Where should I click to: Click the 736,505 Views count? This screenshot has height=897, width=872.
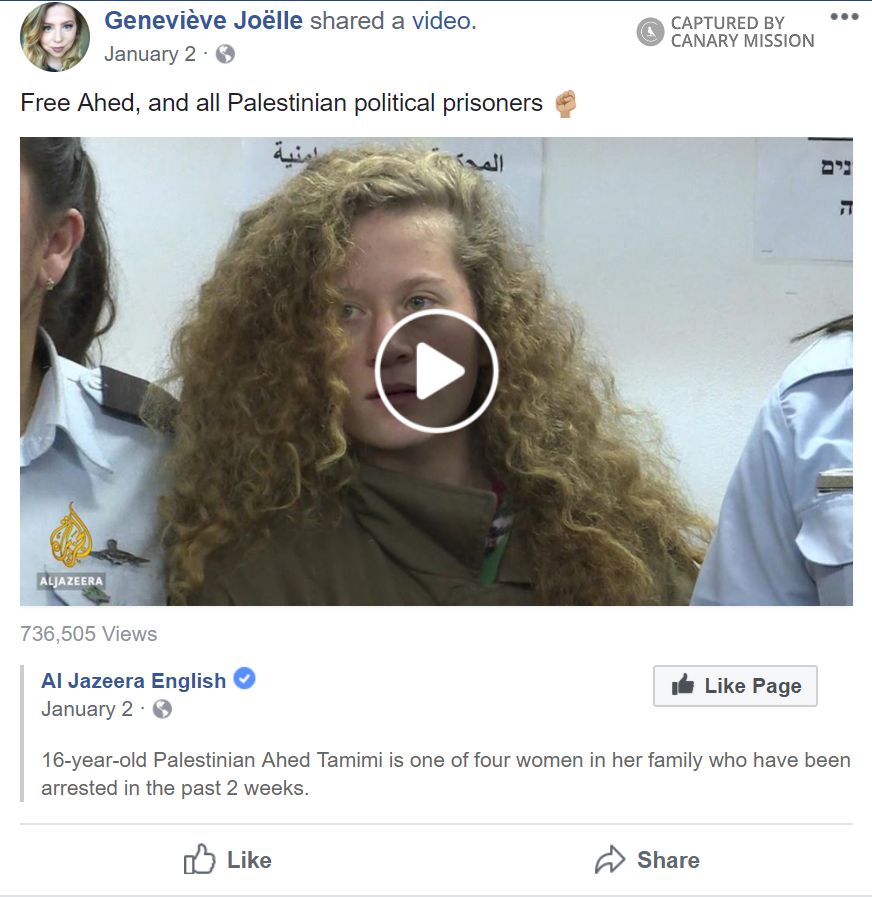click(89, 634)
